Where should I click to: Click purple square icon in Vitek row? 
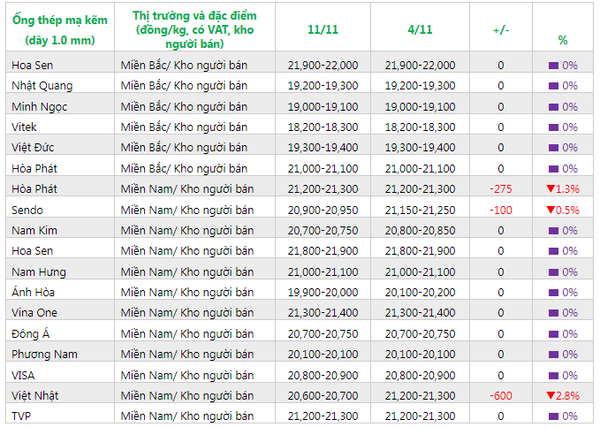pyautogui.click(x=553, y=127)
